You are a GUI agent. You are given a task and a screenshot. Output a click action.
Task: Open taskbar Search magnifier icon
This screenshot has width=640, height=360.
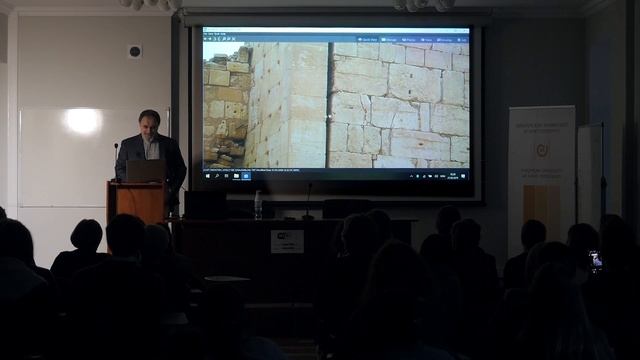click(217, 176)
